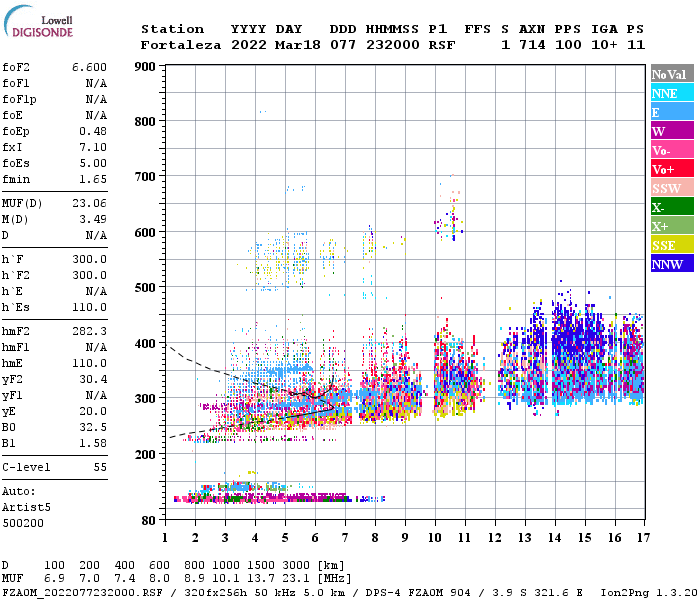This screenshot has height=600, width=700.
Task: Click the Fortaleza station name
Action: pos(181,45)
